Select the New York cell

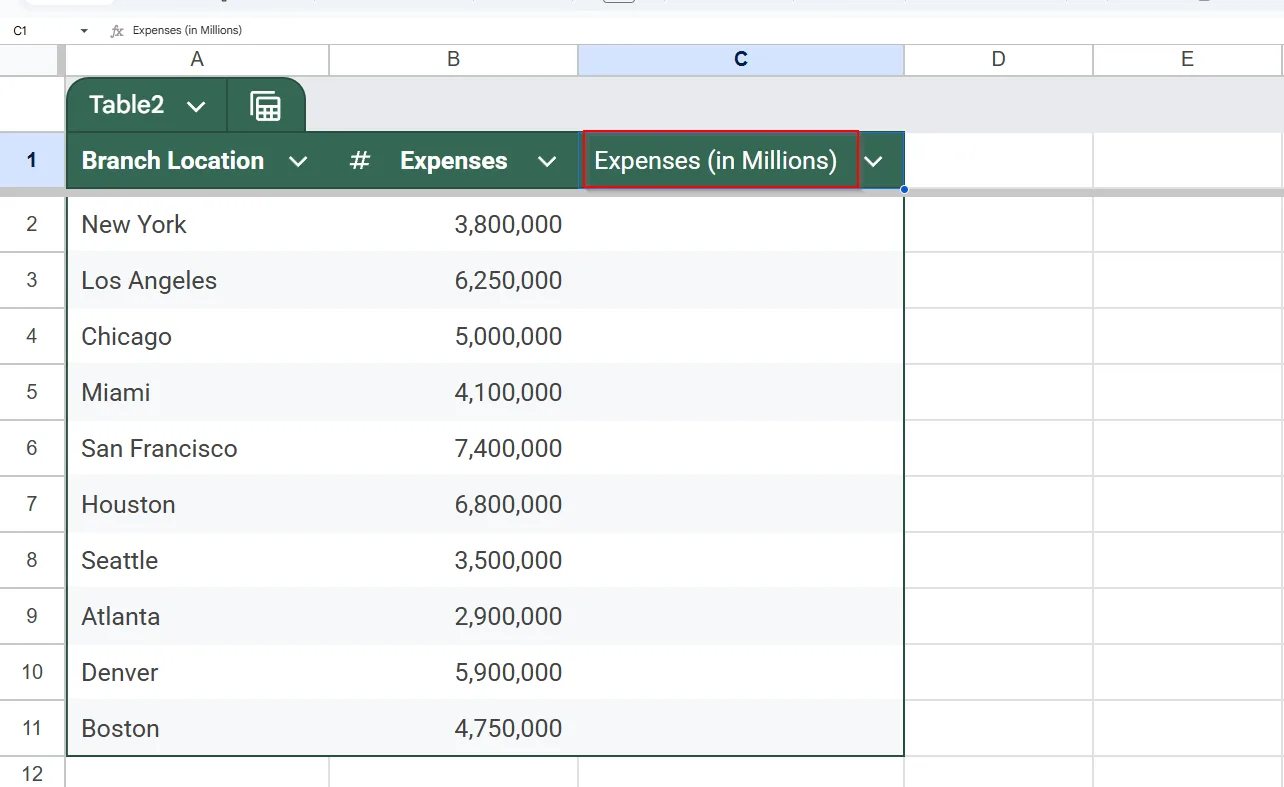[x=197, y=224]
